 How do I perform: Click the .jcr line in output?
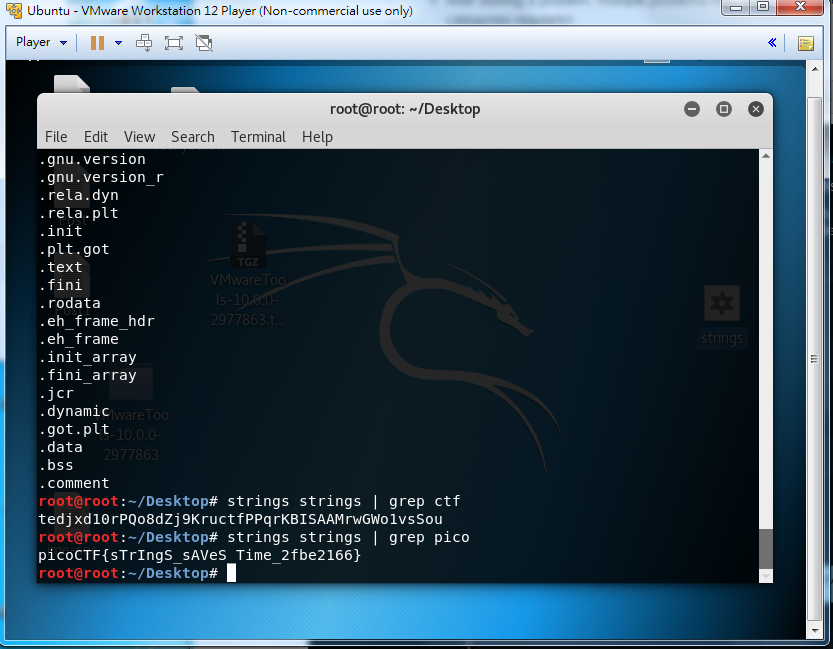(x=56, y=394)
